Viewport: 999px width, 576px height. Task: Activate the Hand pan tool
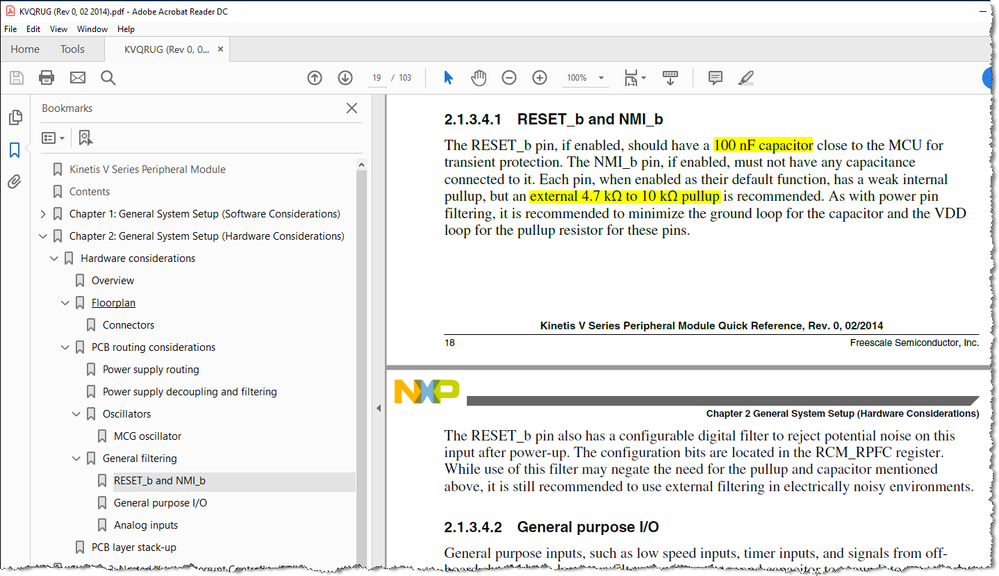coord(478,78)
